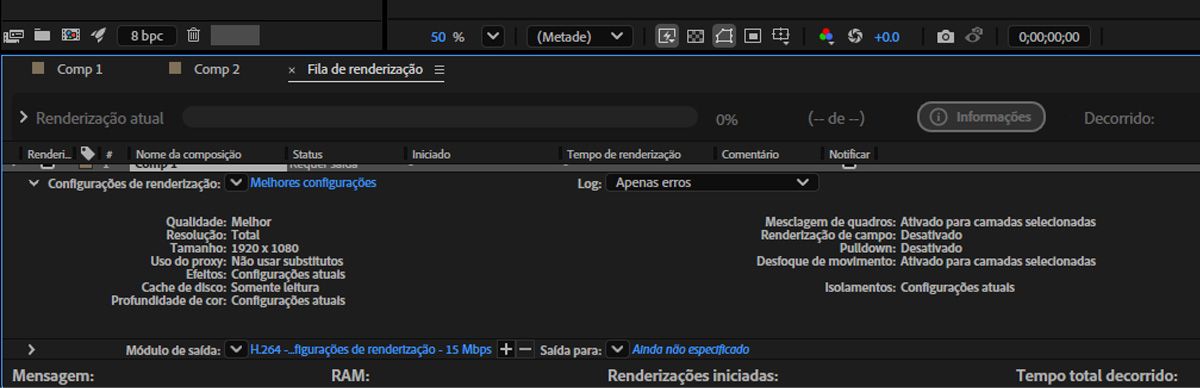1200x388 pixels.
Task: Click the Iniciado column header
Action: click(x=431, y=155)
